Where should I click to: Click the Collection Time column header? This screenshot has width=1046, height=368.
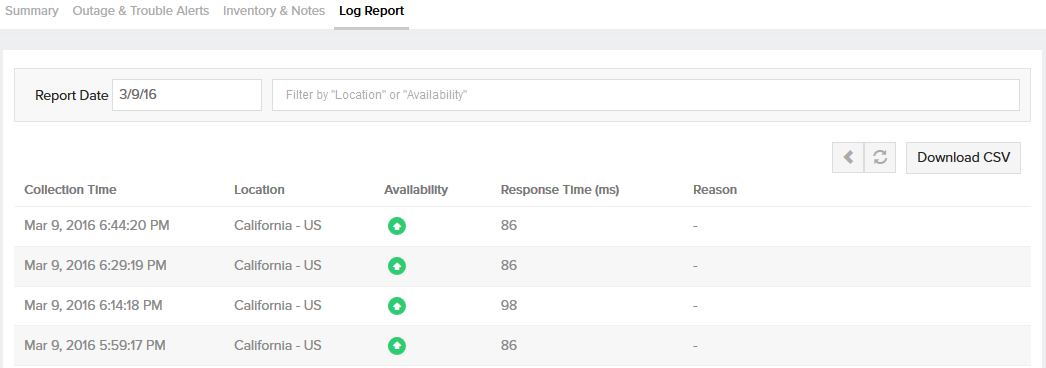[71, 189]
